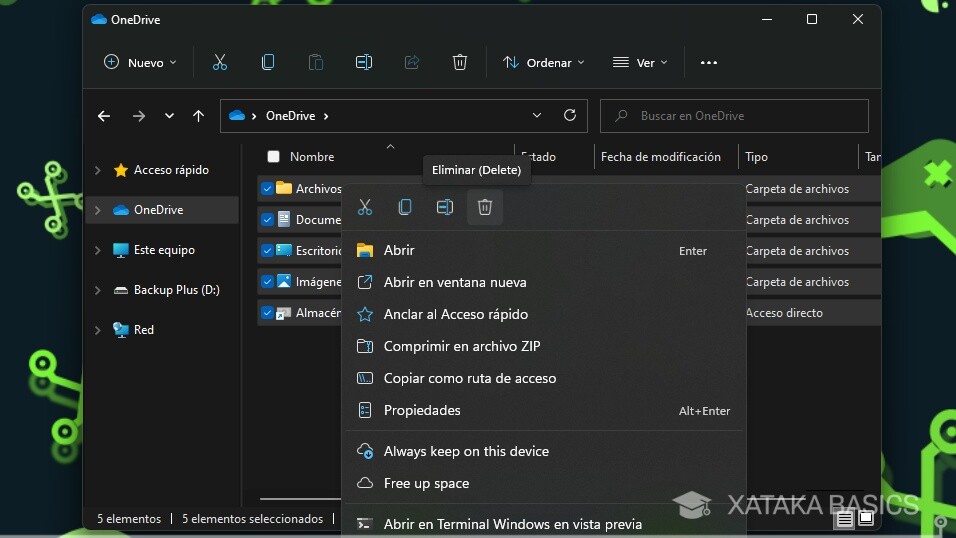
Task: Uncheck the Imágenes row checkbox
Action: (267, 282)
